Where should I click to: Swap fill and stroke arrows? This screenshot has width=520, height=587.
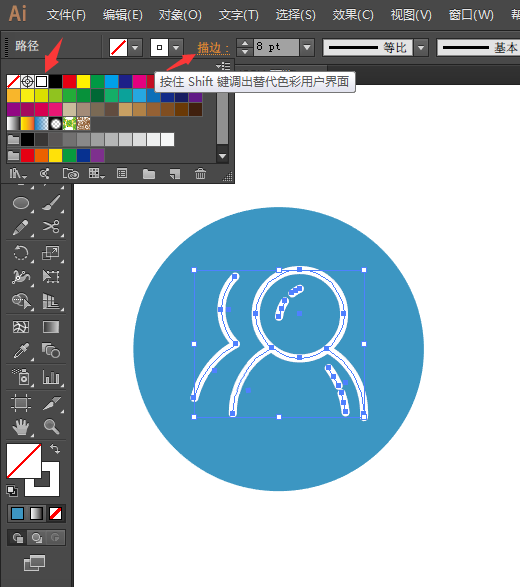tap(55, 448)
